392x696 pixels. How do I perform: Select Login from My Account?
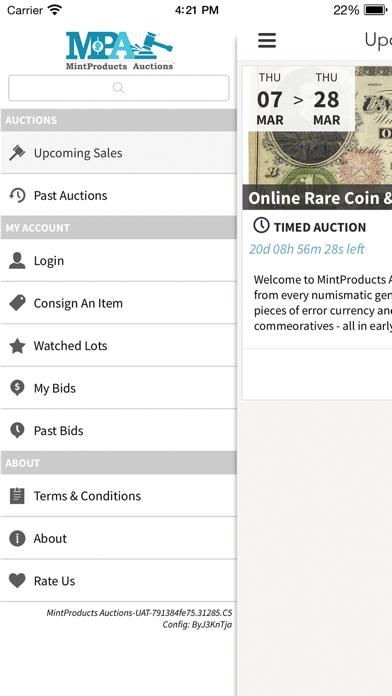click(119, 261)
